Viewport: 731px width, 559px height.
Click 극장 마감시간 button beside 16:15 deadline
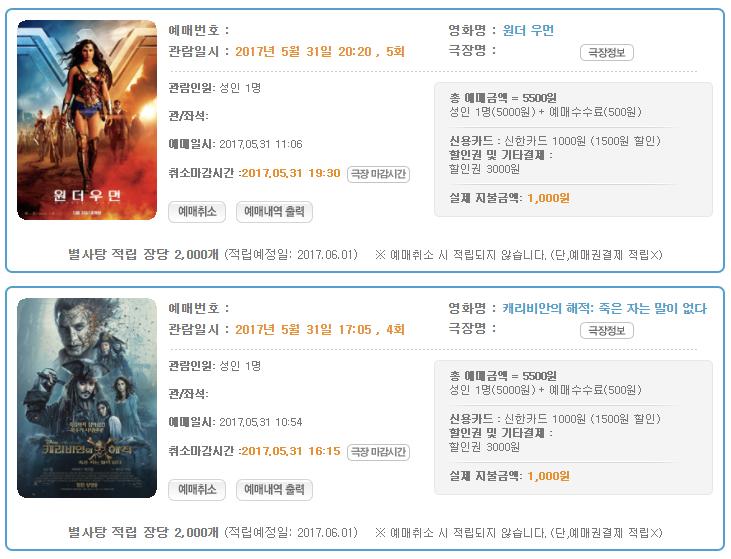click(378, 452)
